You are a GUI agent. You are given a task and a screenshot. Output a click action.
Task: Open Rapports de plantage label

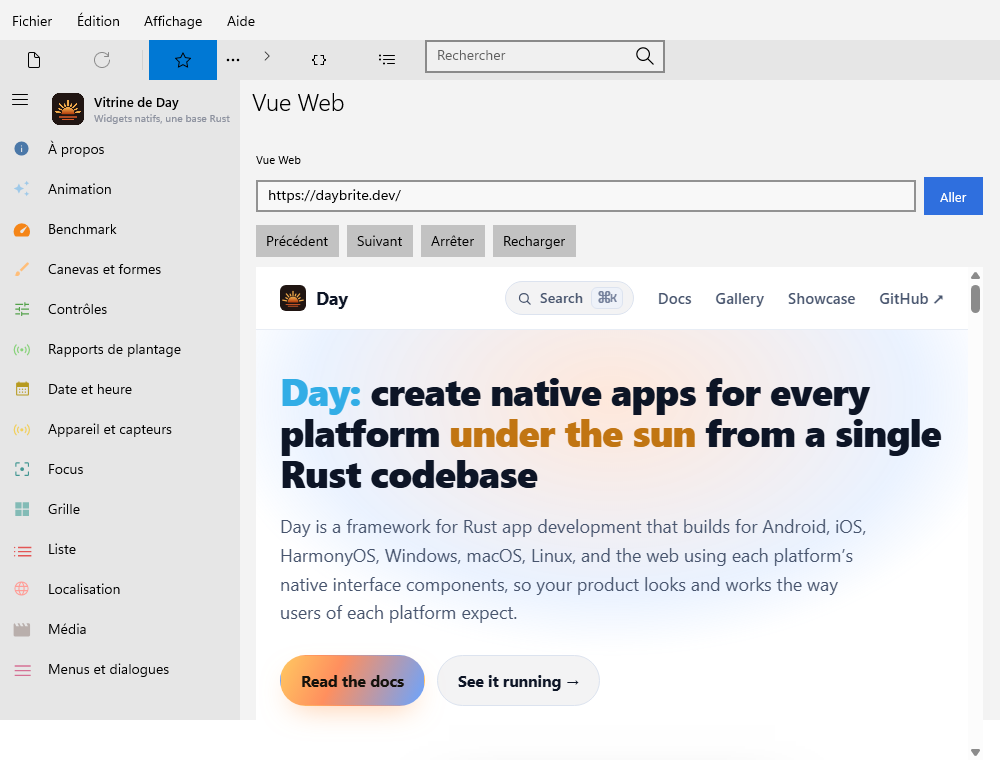pos(114,349)
